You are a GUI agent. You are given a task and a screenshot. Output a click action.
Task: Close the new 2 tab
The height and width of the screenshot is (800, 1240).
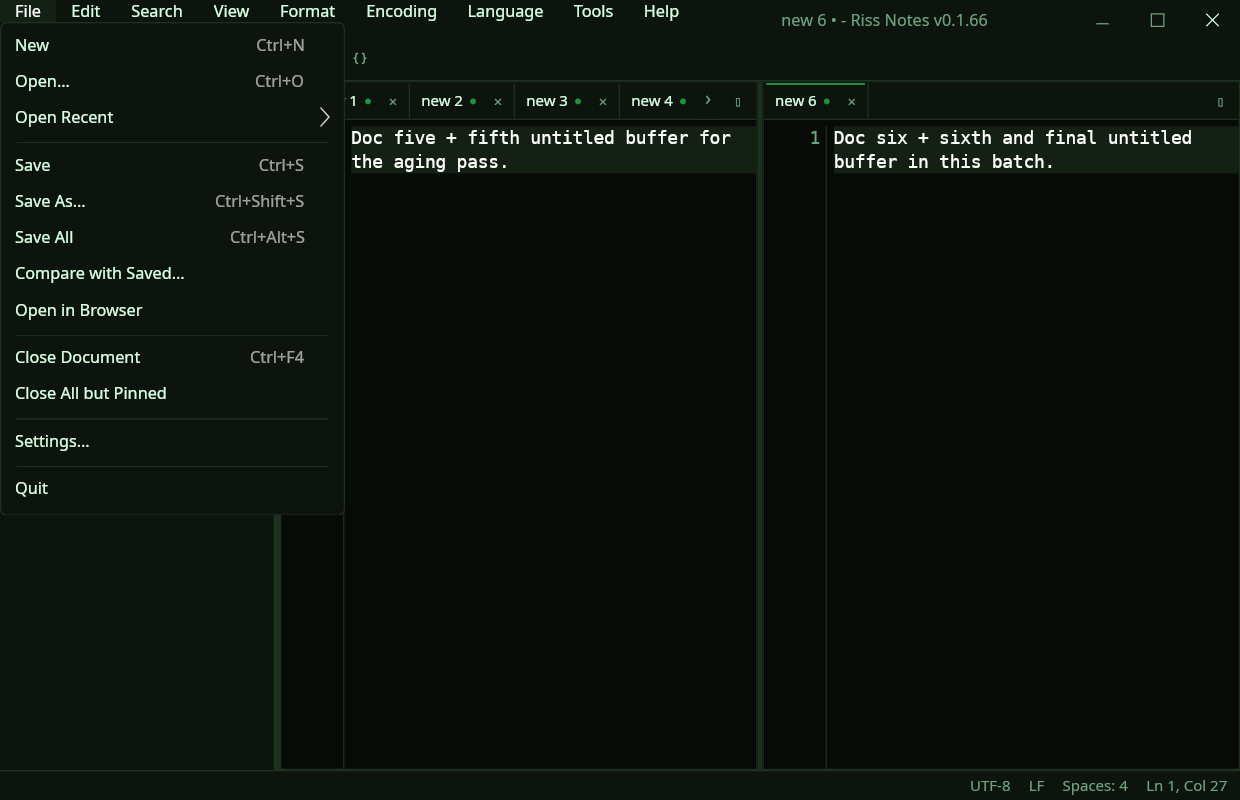click(498, 101)
